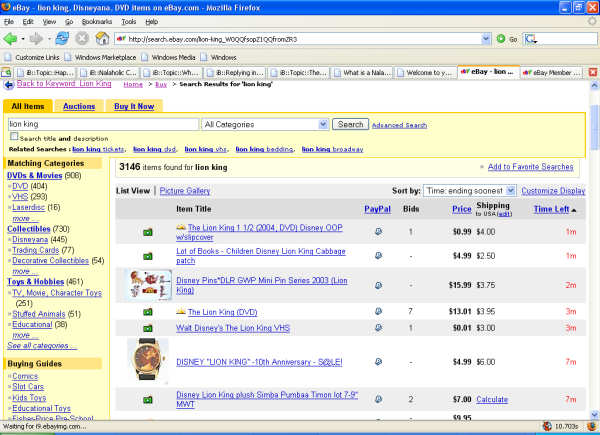Click PayPal icon in 10th Anniversary watch row
This screenshot has height=435, width=600.
[x=378, y=362]
